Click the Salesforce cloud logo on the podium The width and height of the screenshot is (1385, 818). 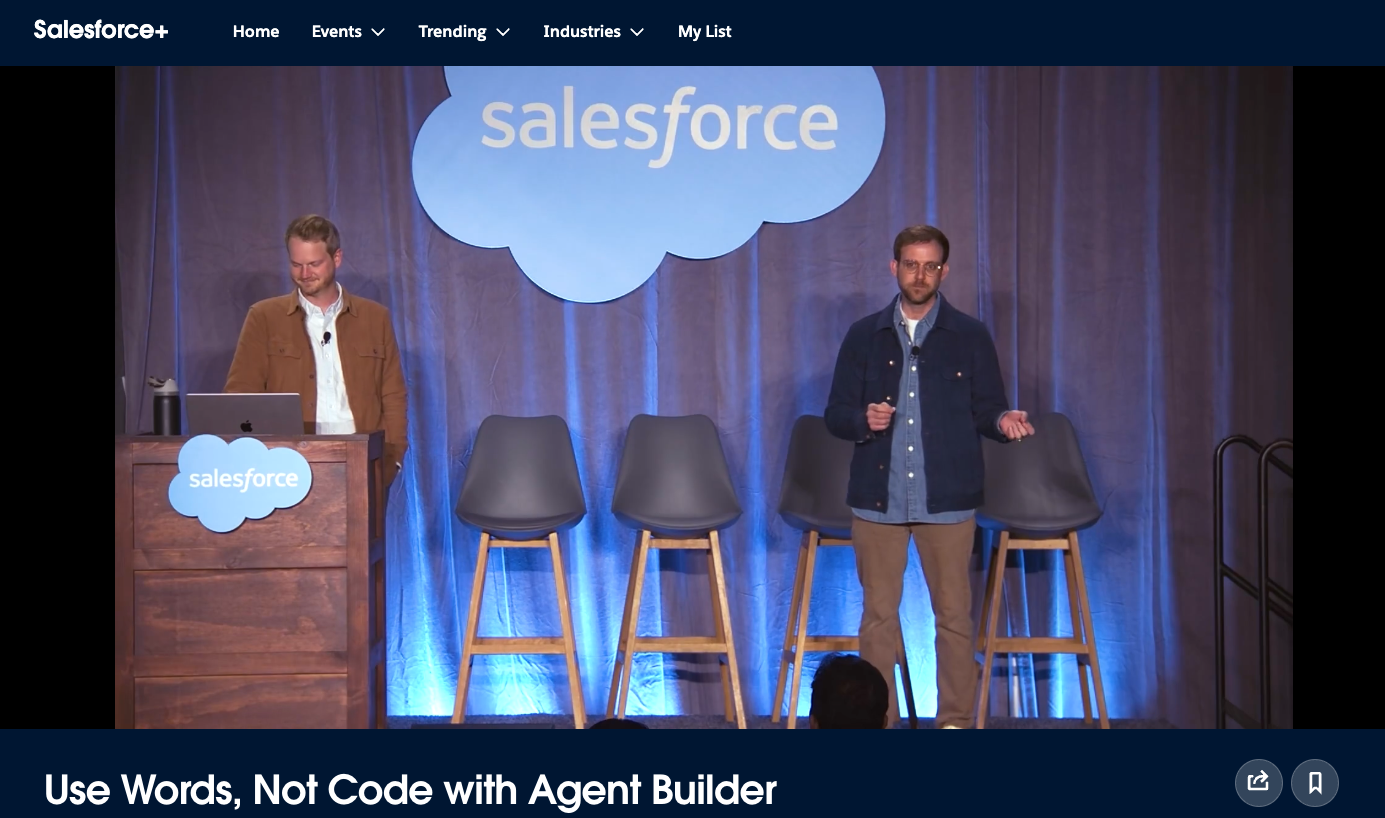[242, 481]
